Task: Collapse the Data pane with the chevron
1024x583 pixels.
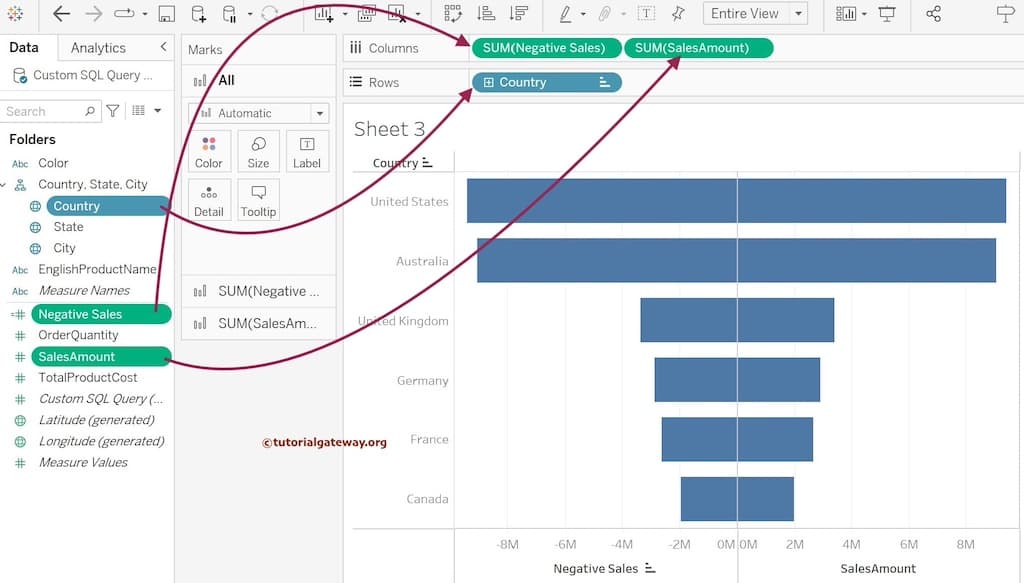Action: (x=163, y=46)
